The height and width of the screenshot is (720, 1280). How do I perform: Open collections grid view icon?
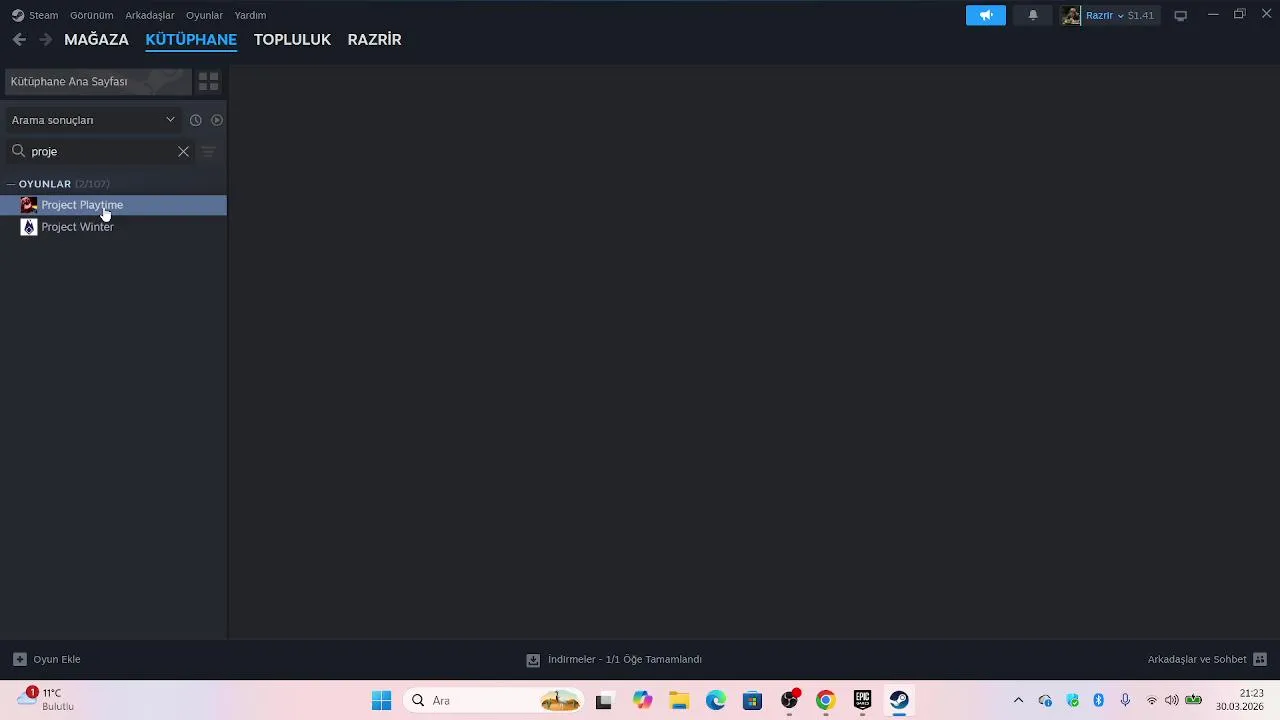tap(208, 81)
